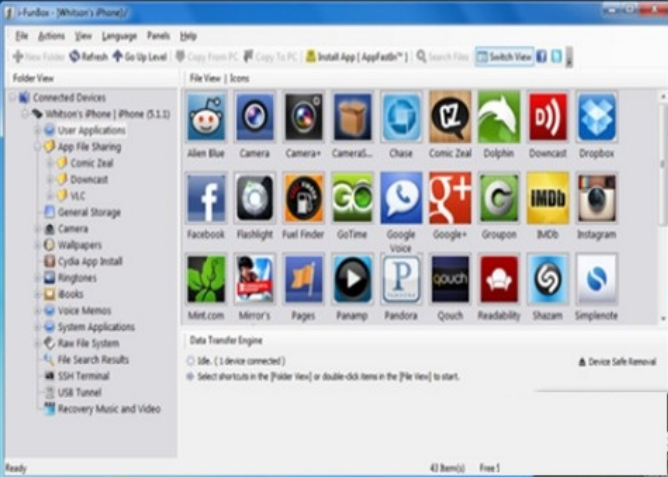This screenshot has height=477, width=668.
Task: Select the Qouch app icon
Action: [450, 279]
